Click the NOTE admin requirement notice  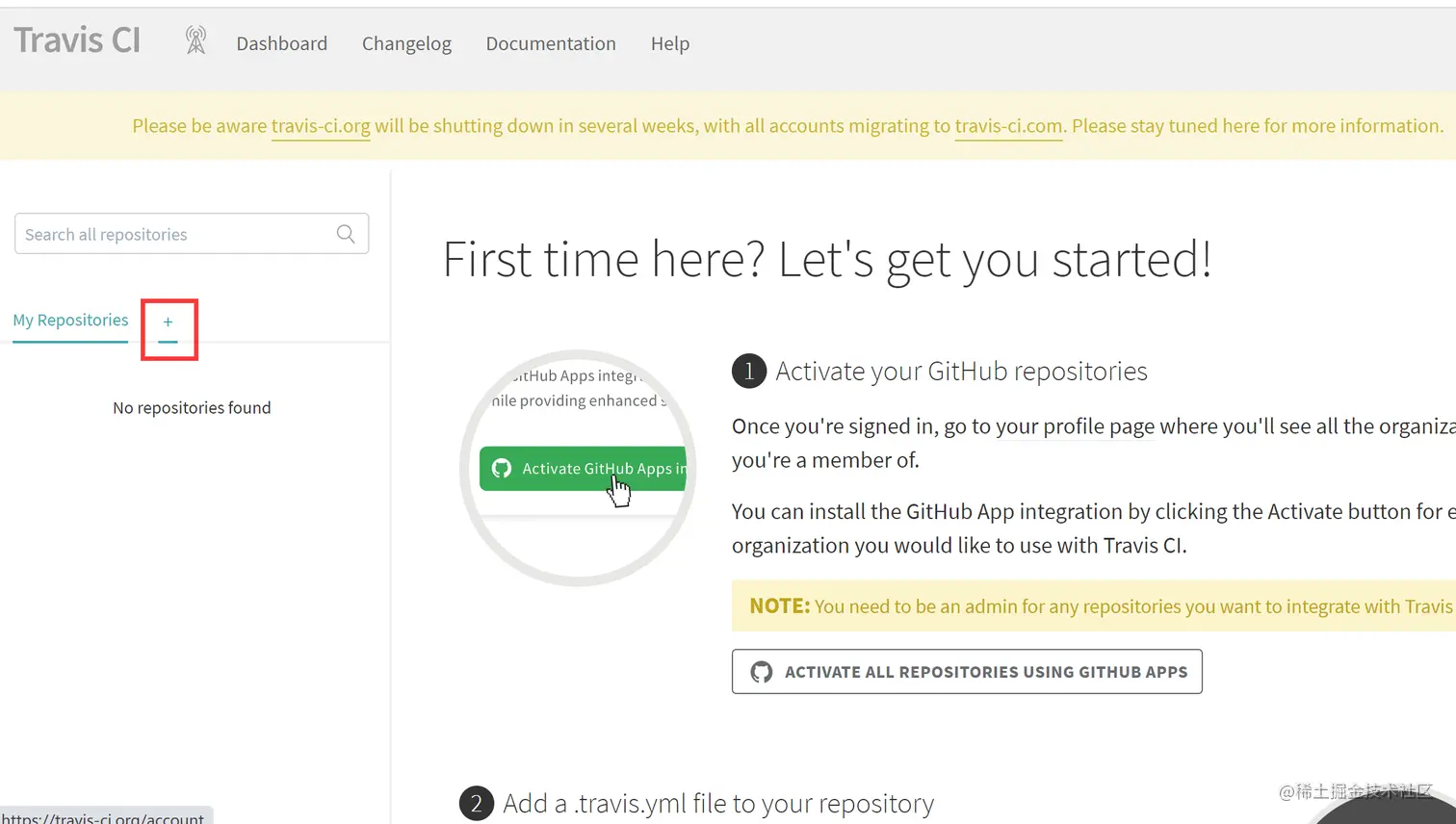[x=1094, y=605]
